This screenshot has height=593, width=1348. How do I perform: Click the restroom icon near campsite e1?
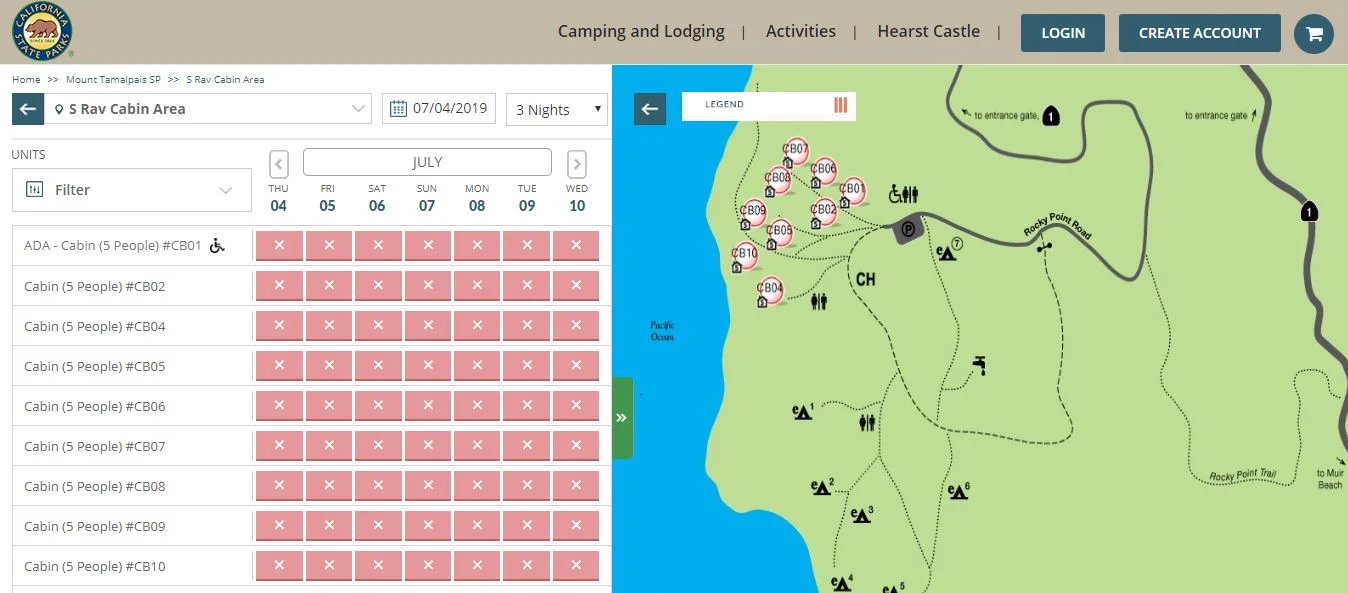867,423
